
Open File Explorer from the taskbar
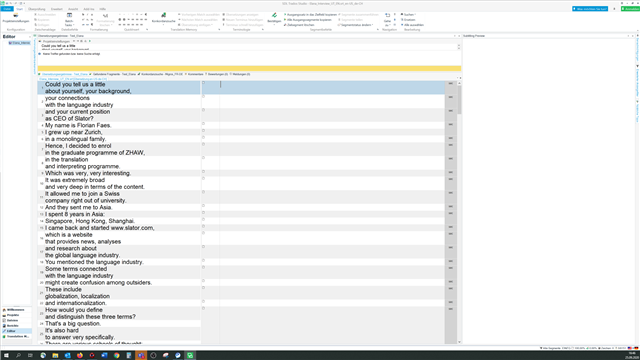pyautogui.click(x=55, y=356)
